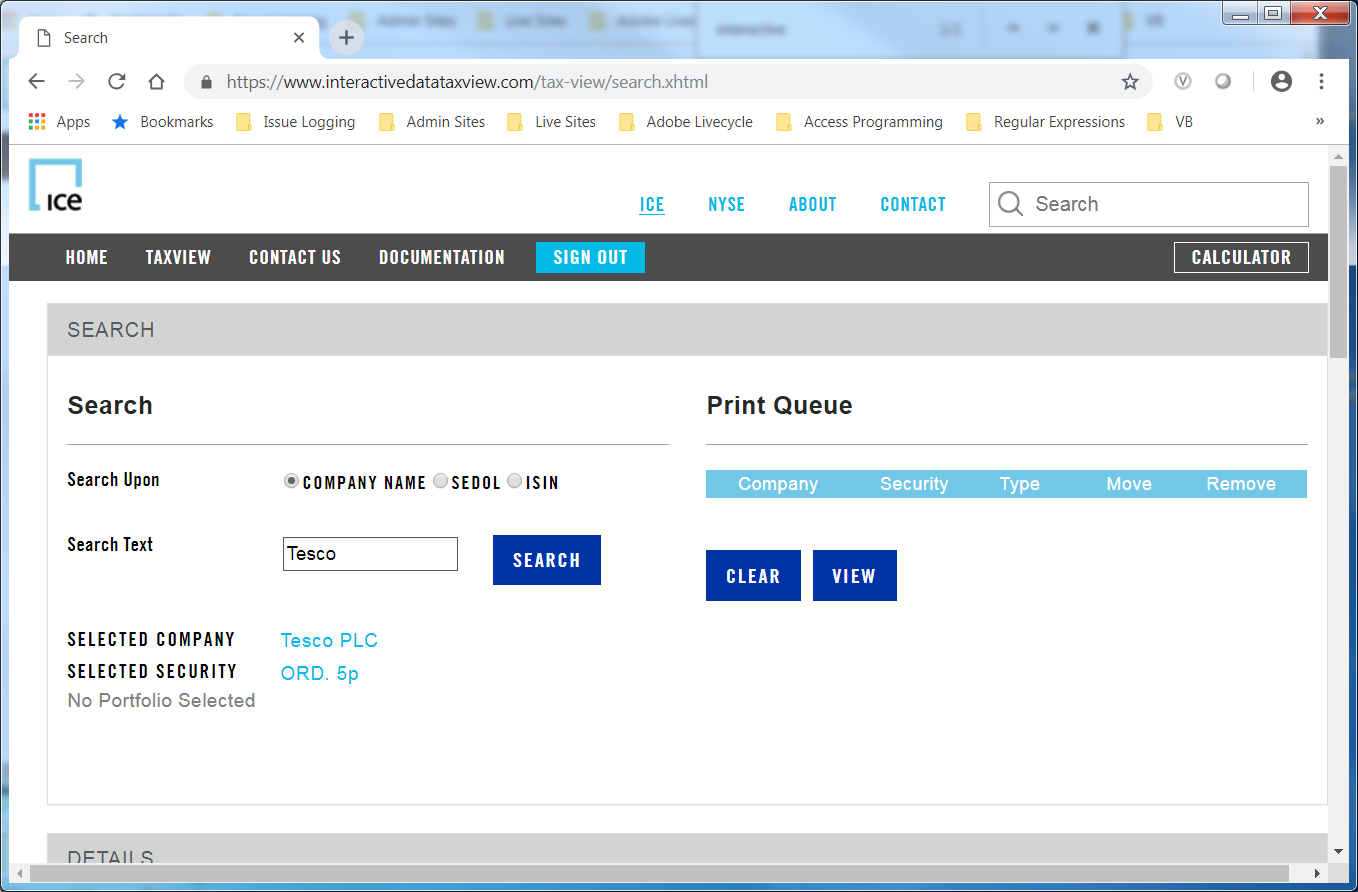Open the Admin Sites bookmark folder
1358x892 pixels.
(432, 122)
